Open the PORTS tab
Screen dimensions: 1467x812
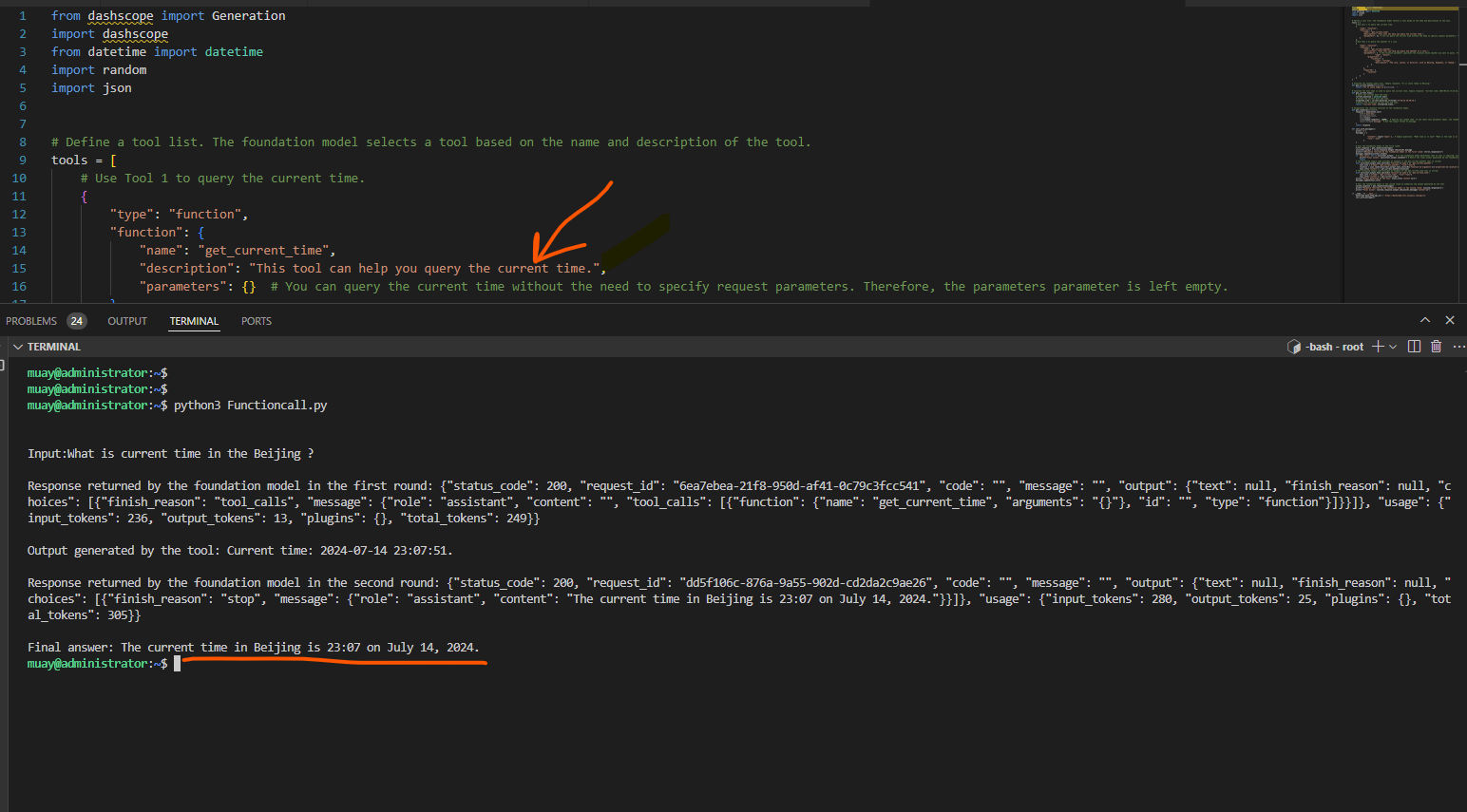click(257, 321)
